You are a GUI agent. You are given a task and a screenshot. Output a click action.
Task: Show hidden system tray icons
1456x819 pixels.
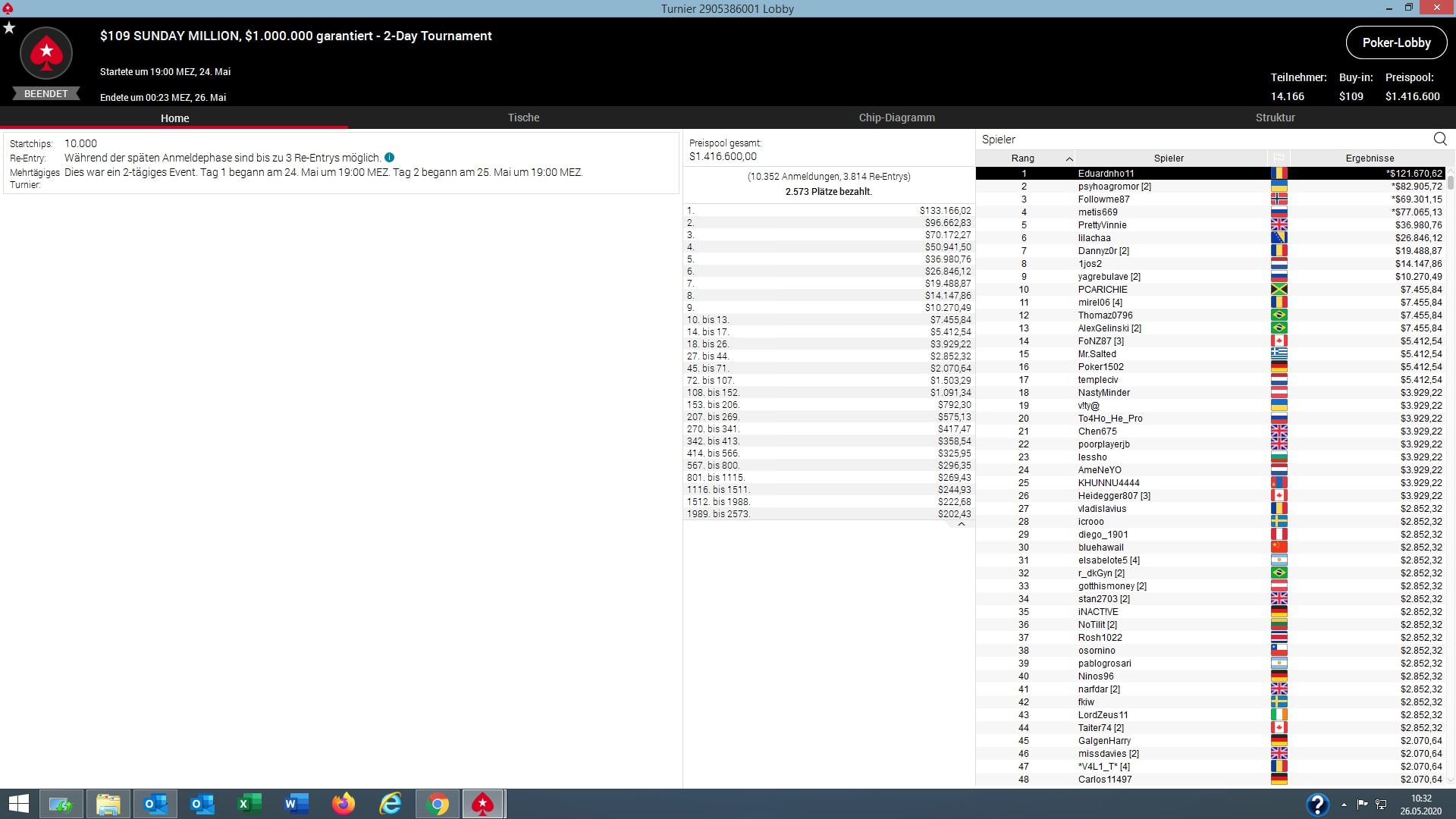1344,805
